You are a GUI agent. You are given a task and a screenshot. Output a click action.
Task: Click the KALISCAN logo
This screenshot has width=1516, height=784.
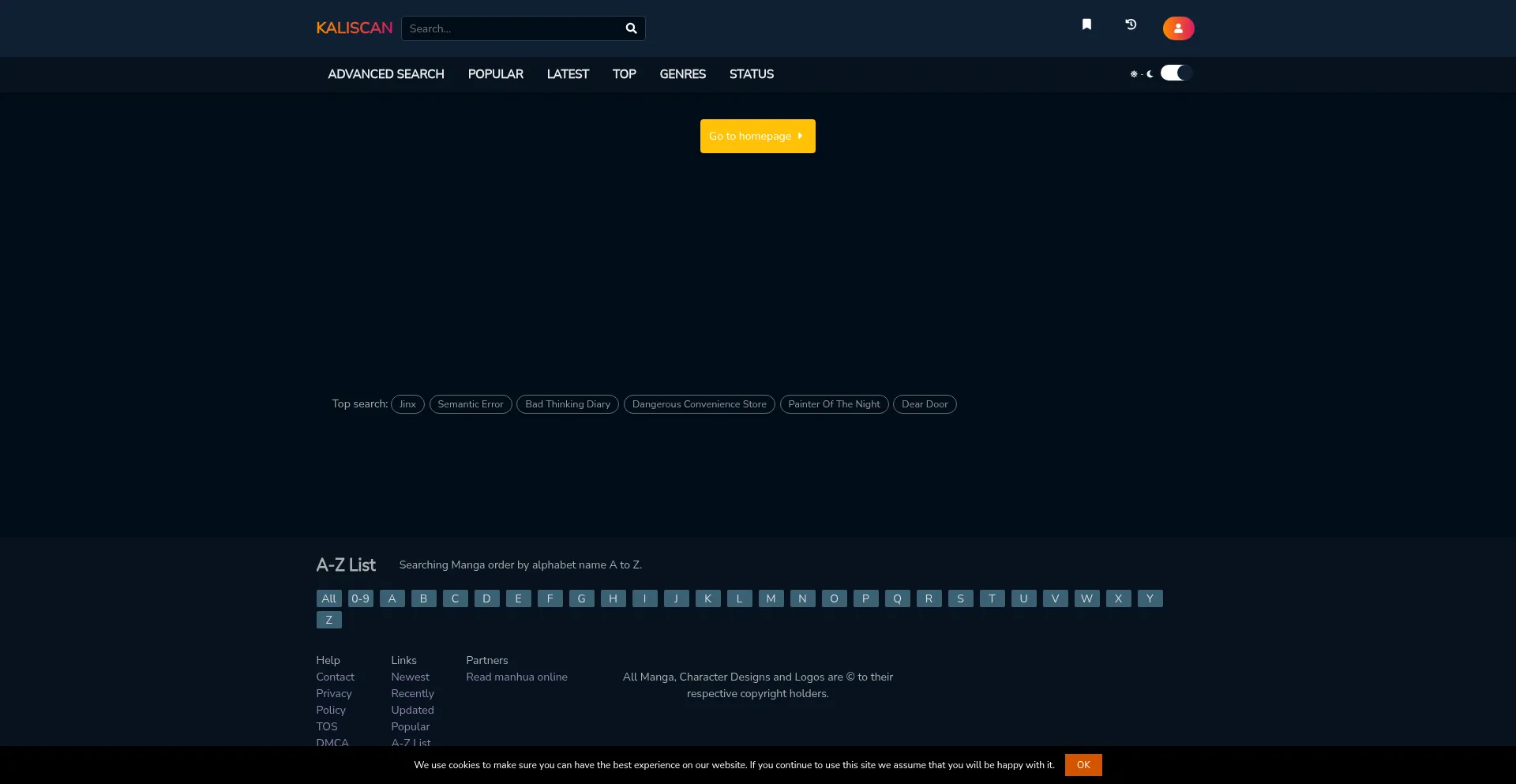[x=354, y=28]
